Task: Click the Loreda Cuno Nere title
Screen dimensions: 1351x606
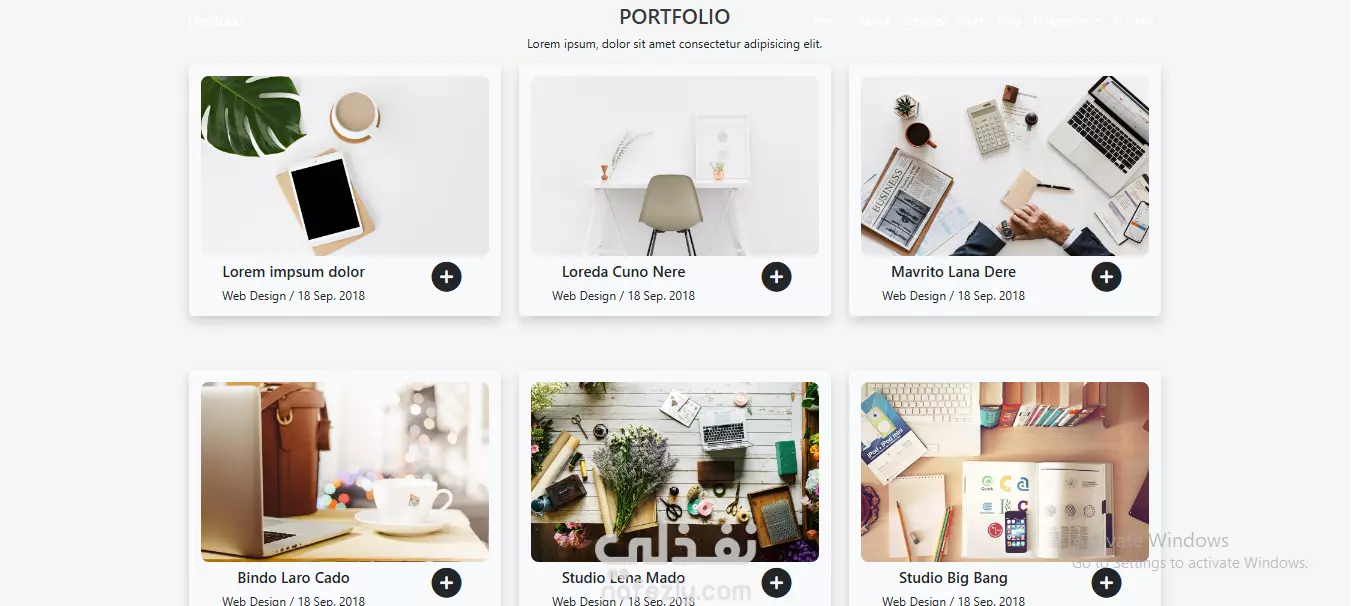Action: click(x=623, y=272)
